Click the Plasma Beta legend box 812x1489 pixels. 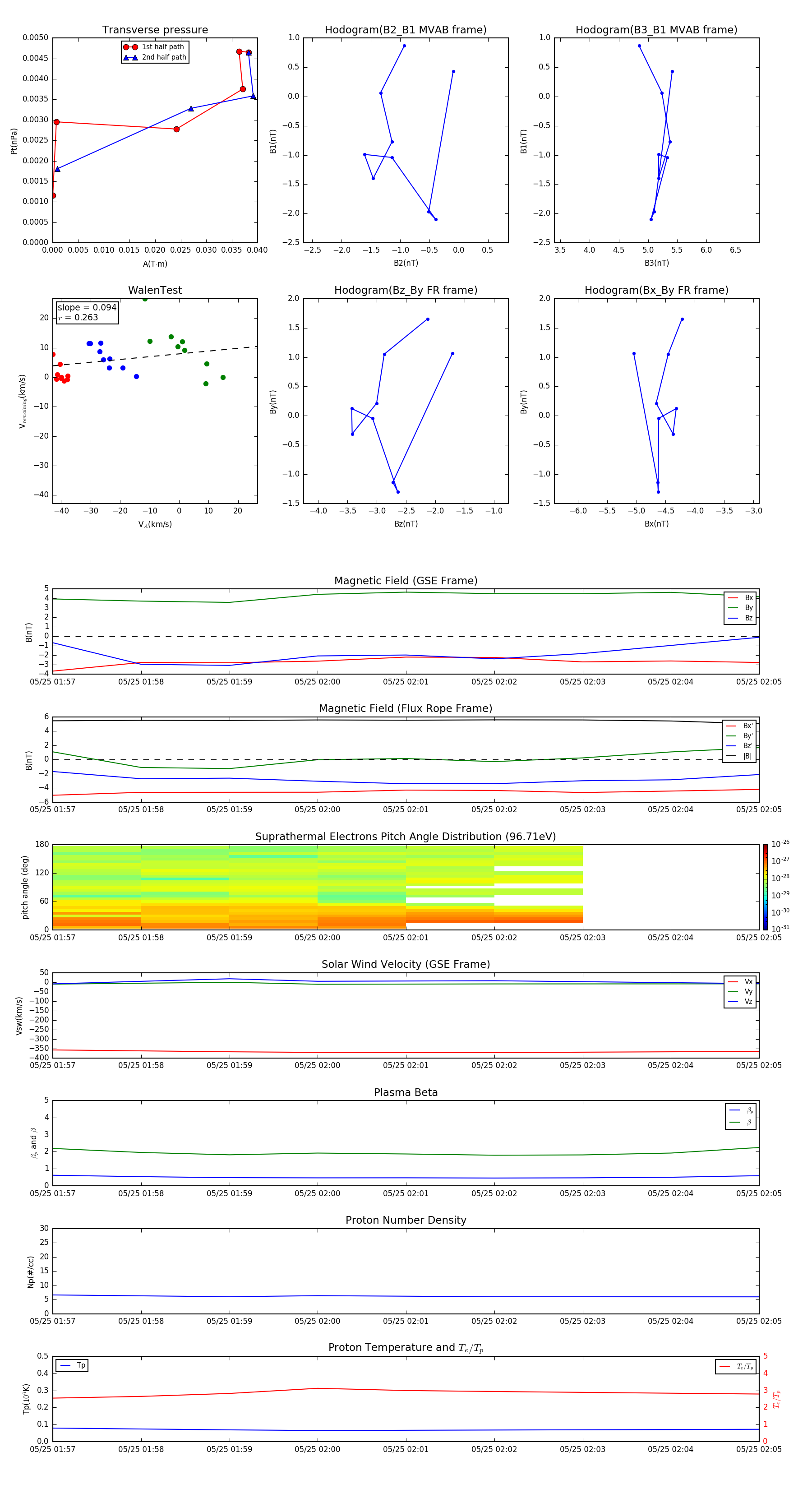741,1116
